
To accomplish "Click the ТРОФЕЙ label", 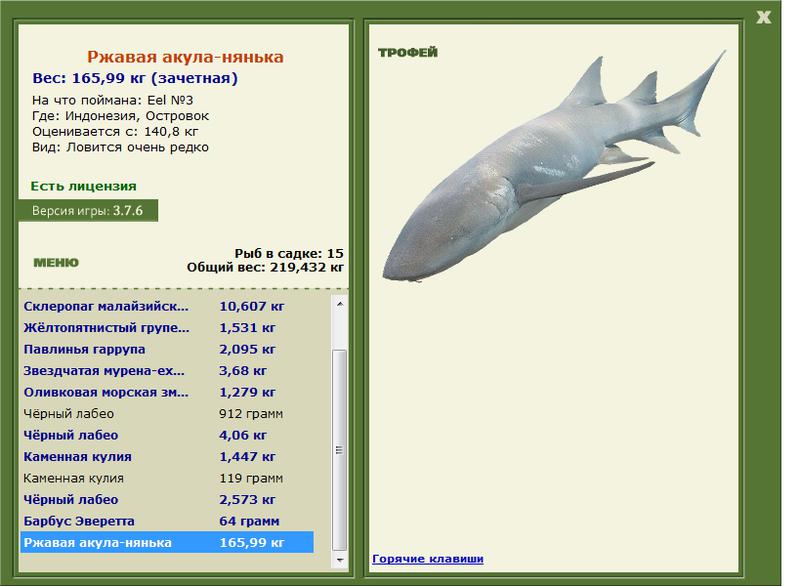I will click(x=408, y=53).
